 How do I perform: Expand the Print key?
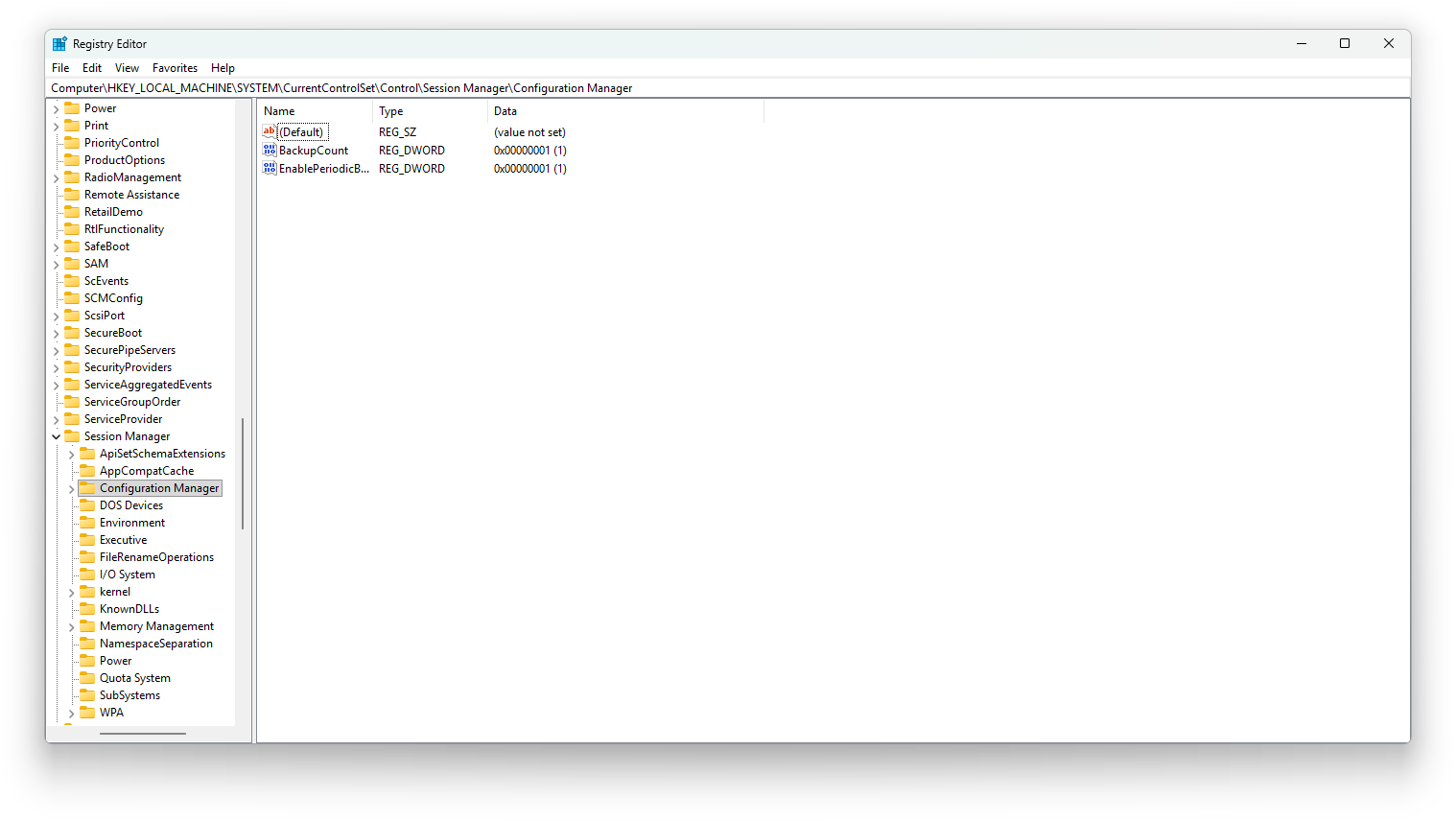(x=57, y=127)
